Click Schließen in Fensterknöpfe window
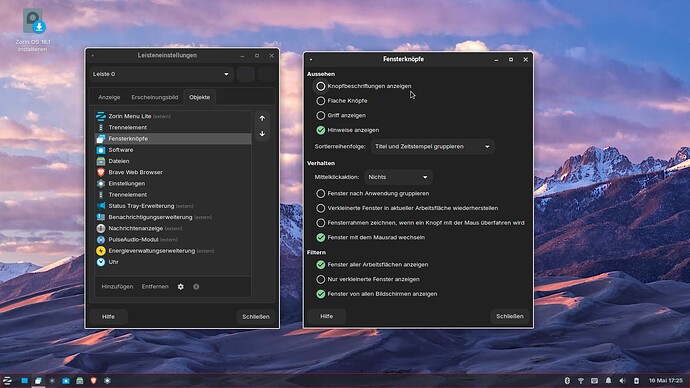690x388 pixels. pos(510,316)
